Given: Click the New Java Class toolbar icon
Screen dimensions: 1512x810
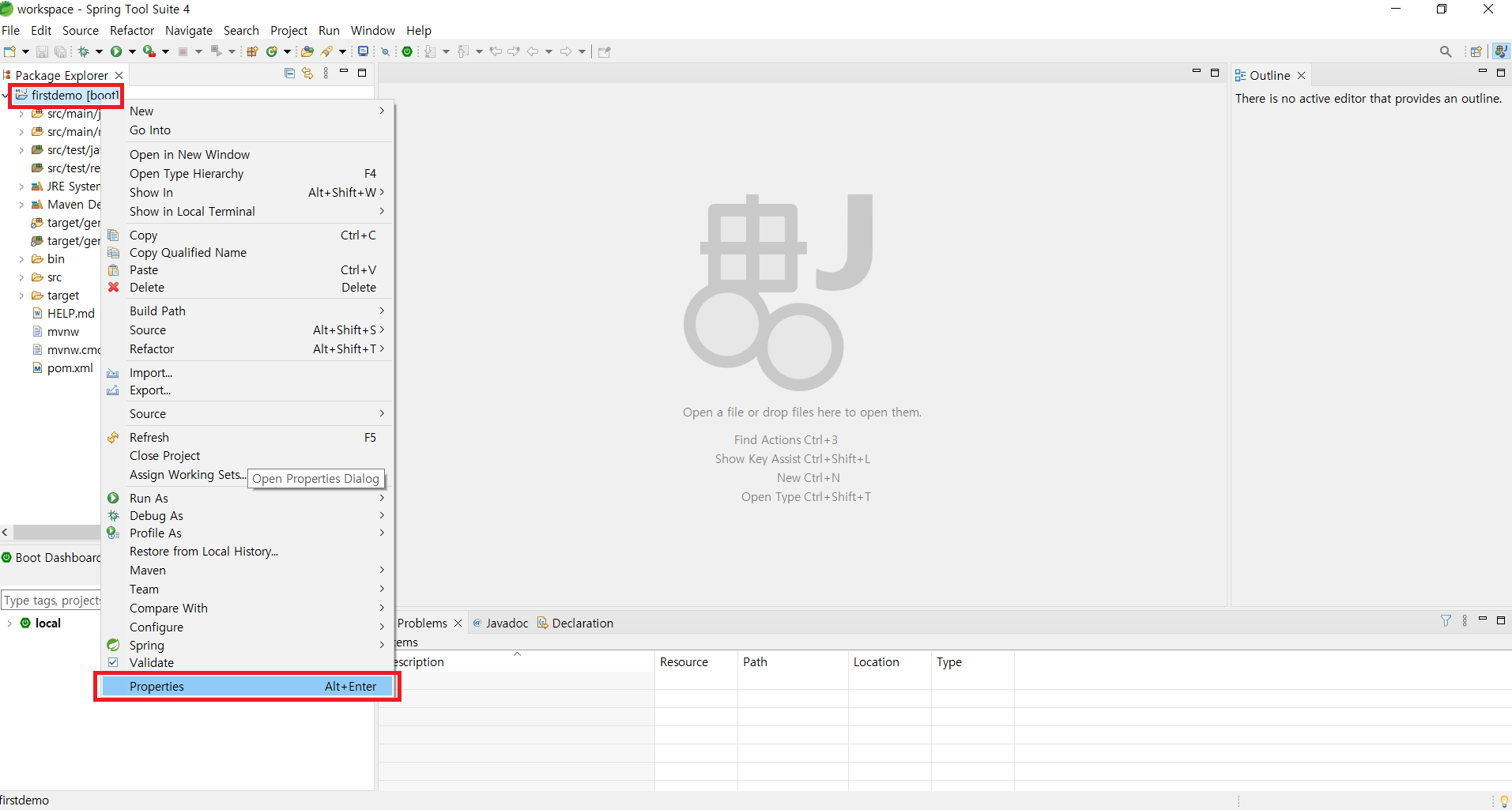Looking at the screenshot, I should 271,52.
